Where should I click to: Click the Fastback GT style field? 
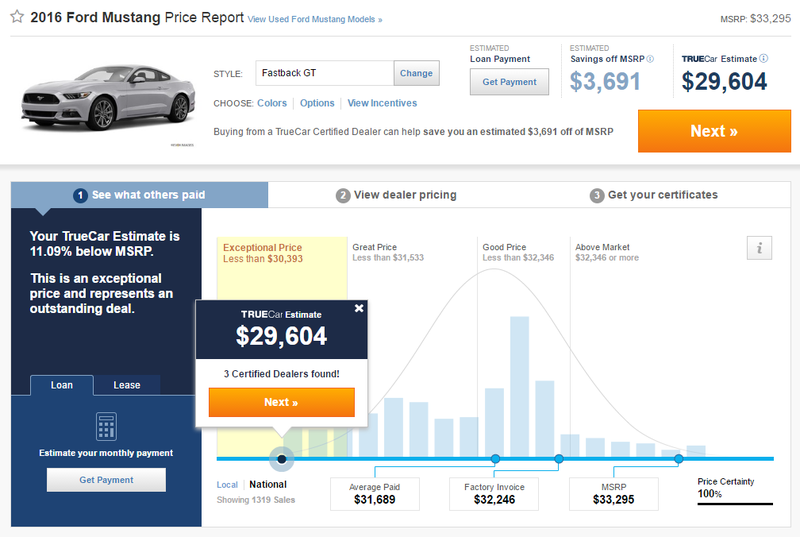324,73
